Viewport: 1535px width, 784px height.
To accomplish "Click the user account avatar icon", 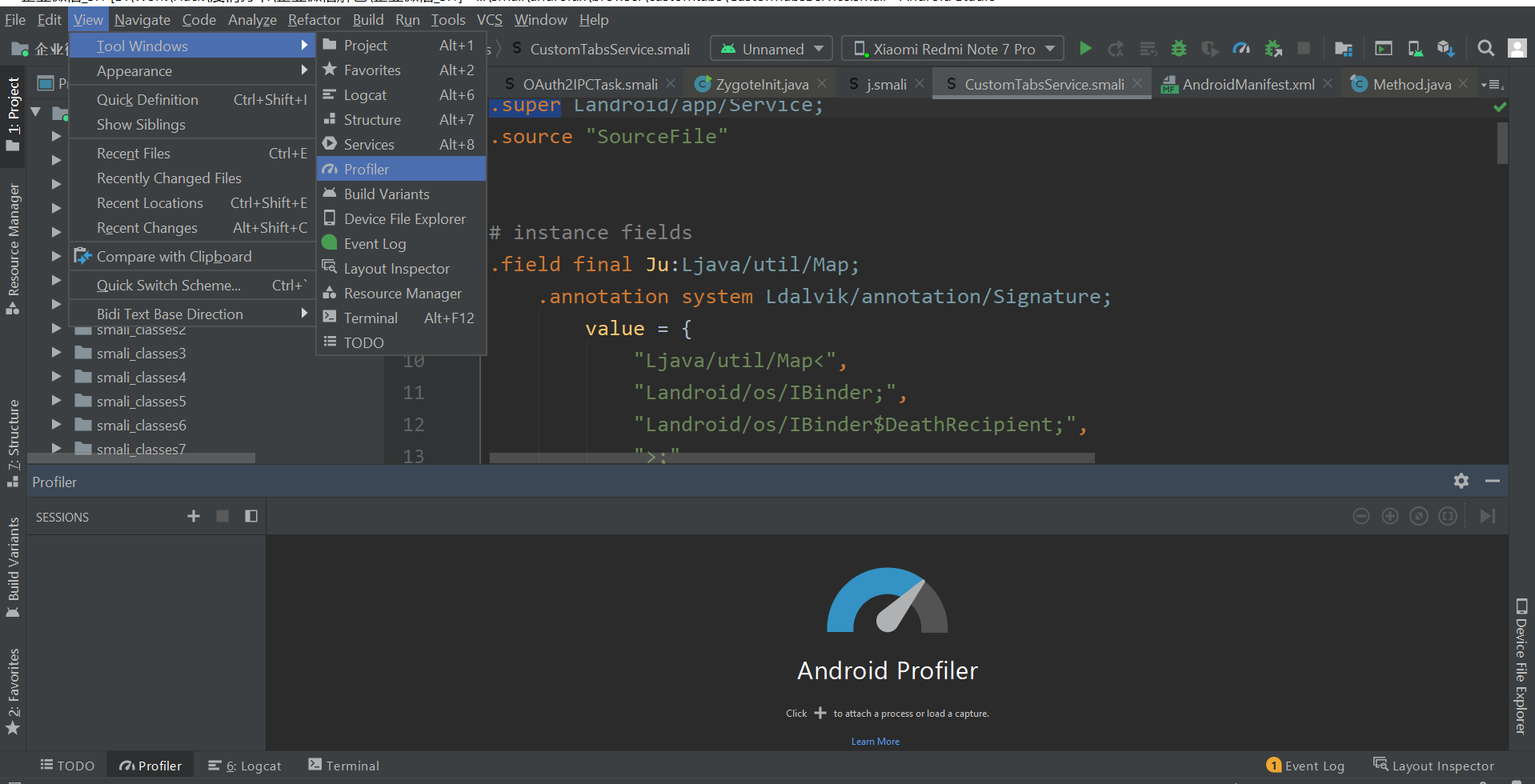I will tap(1517, 49).
